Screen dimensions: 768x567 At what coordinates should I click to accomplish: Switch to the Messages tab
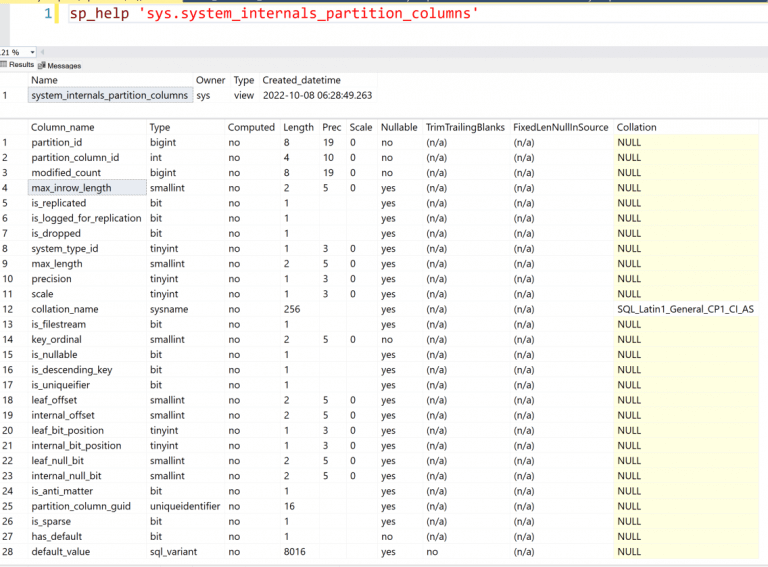pos(64,65)
